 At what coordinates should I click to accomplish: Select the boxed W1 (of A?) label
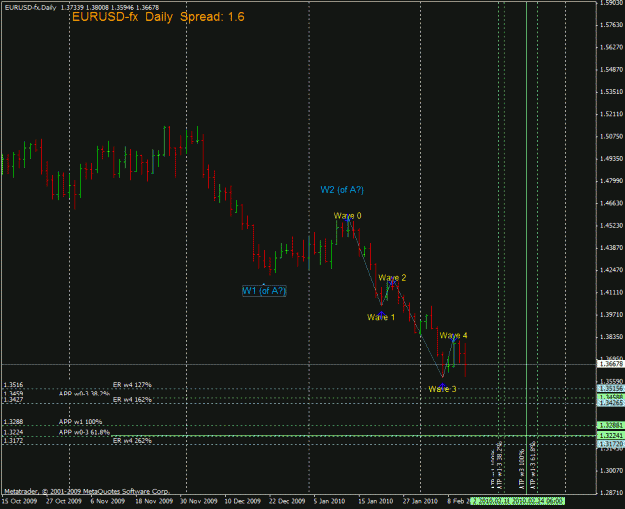(x=264, y=291)
